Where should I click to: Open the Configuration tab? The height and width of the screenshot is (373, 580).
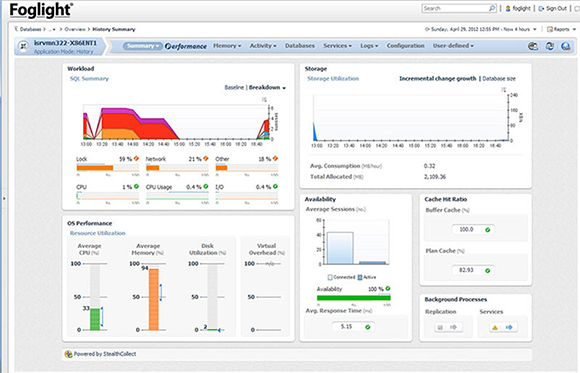coord(405,46)
